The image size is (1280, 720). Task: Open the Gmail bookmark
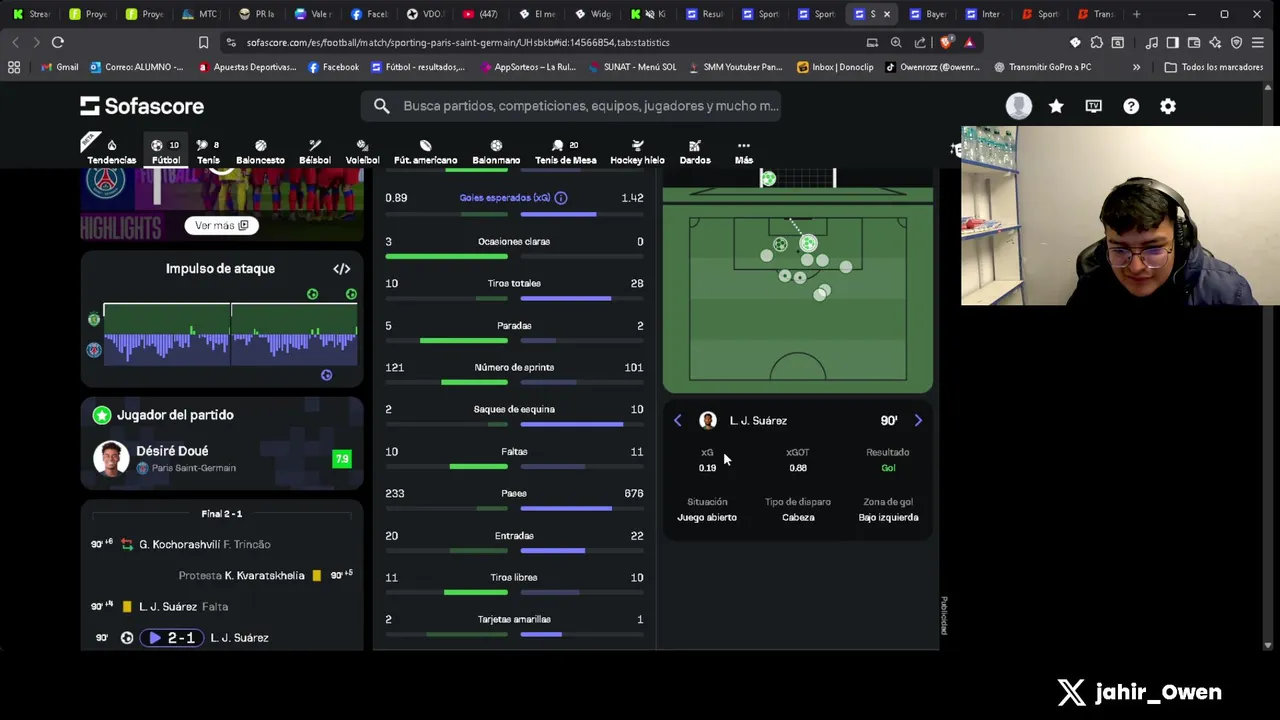(x=60, y=67)
